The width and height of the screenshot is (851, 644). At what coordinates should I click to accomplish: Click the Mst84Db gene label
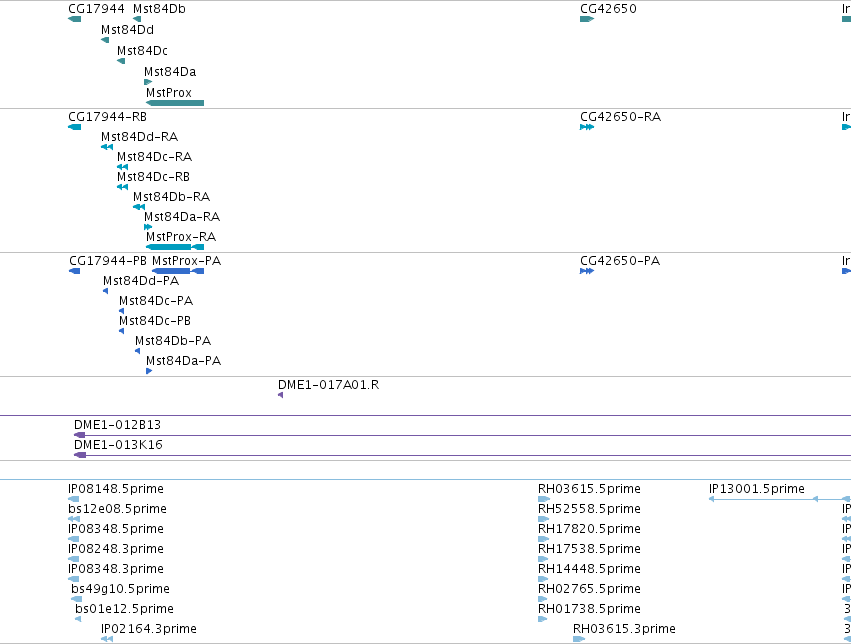click(159, 9)
